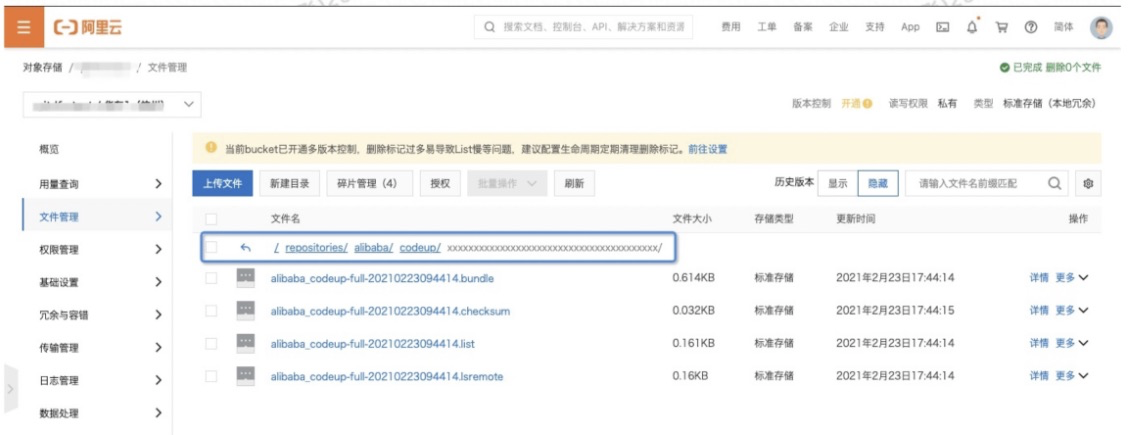This screenshot has height=435, width=1128.
Task: Open the repositories/ path segment
Action: [317, 248]
